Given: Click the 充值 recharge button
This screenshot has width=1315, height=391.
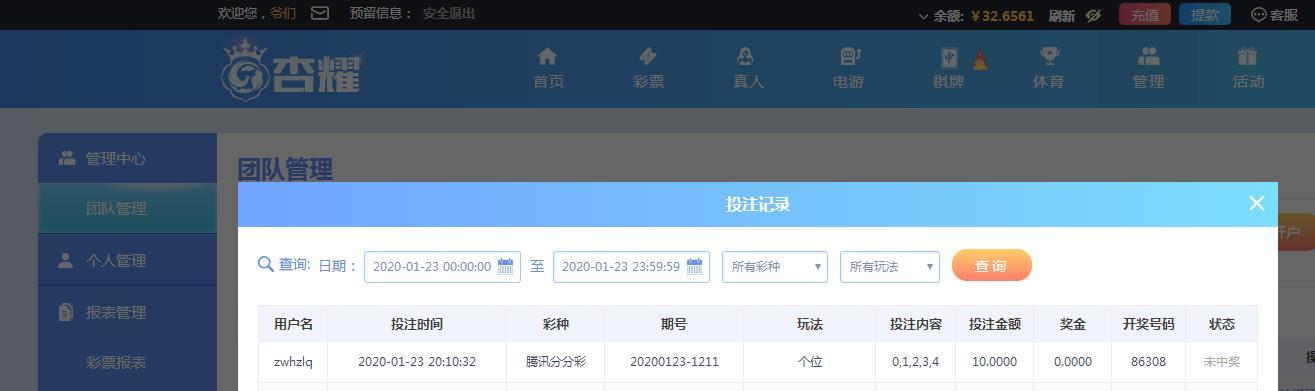Looking at the screenshot, I should (x=1145, y=15).
